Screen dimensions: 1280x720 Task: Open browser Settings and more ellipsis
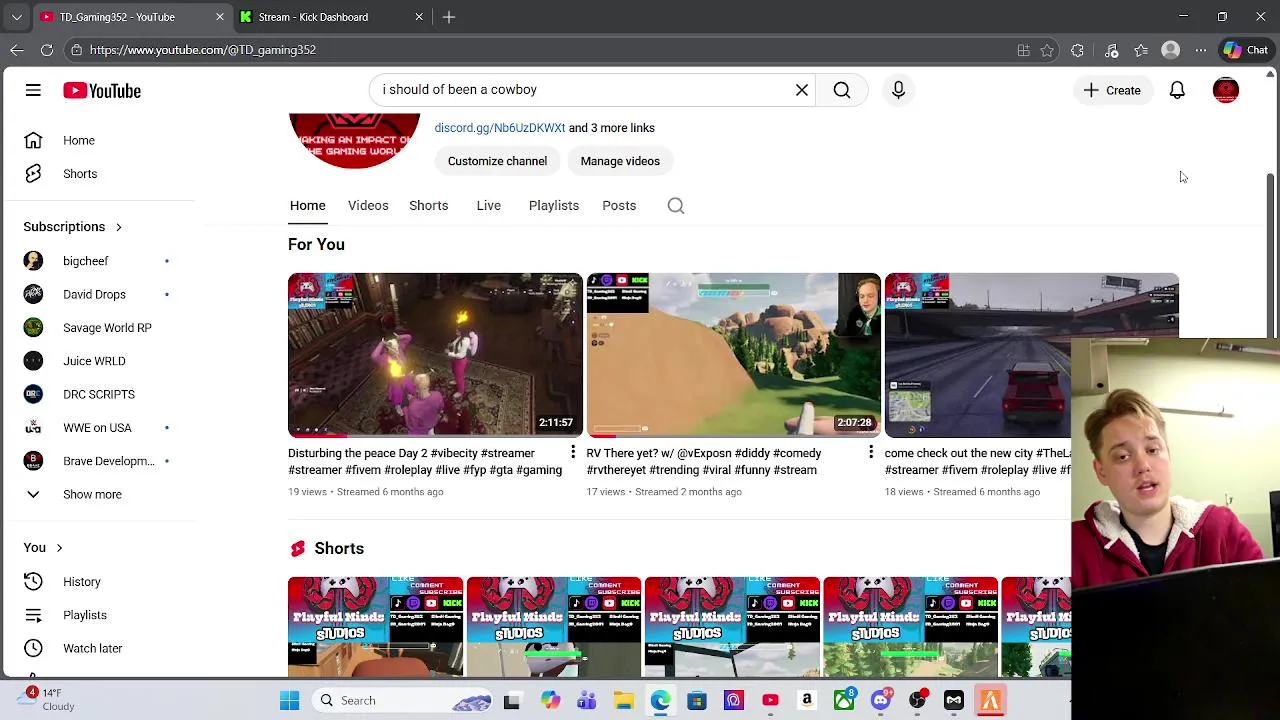(x=1201, y=50)
